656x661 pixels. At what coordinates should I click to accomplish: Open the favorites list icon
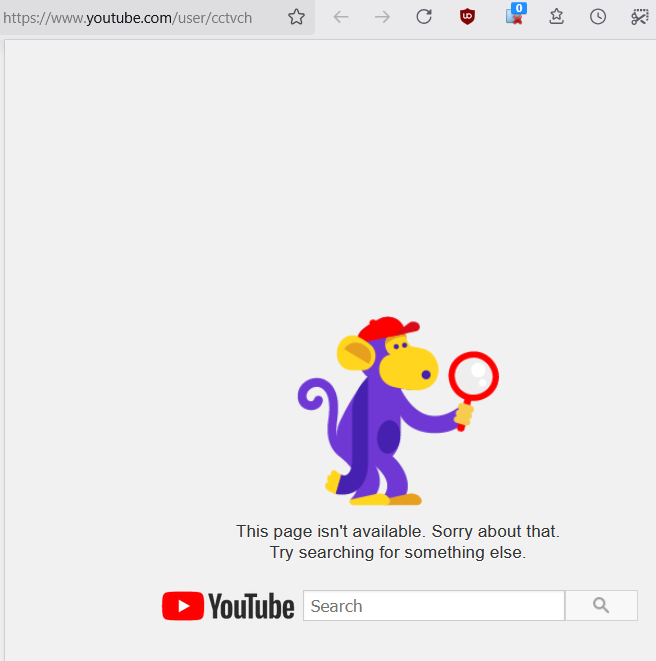pyautogui.click(x=557, y=17)
